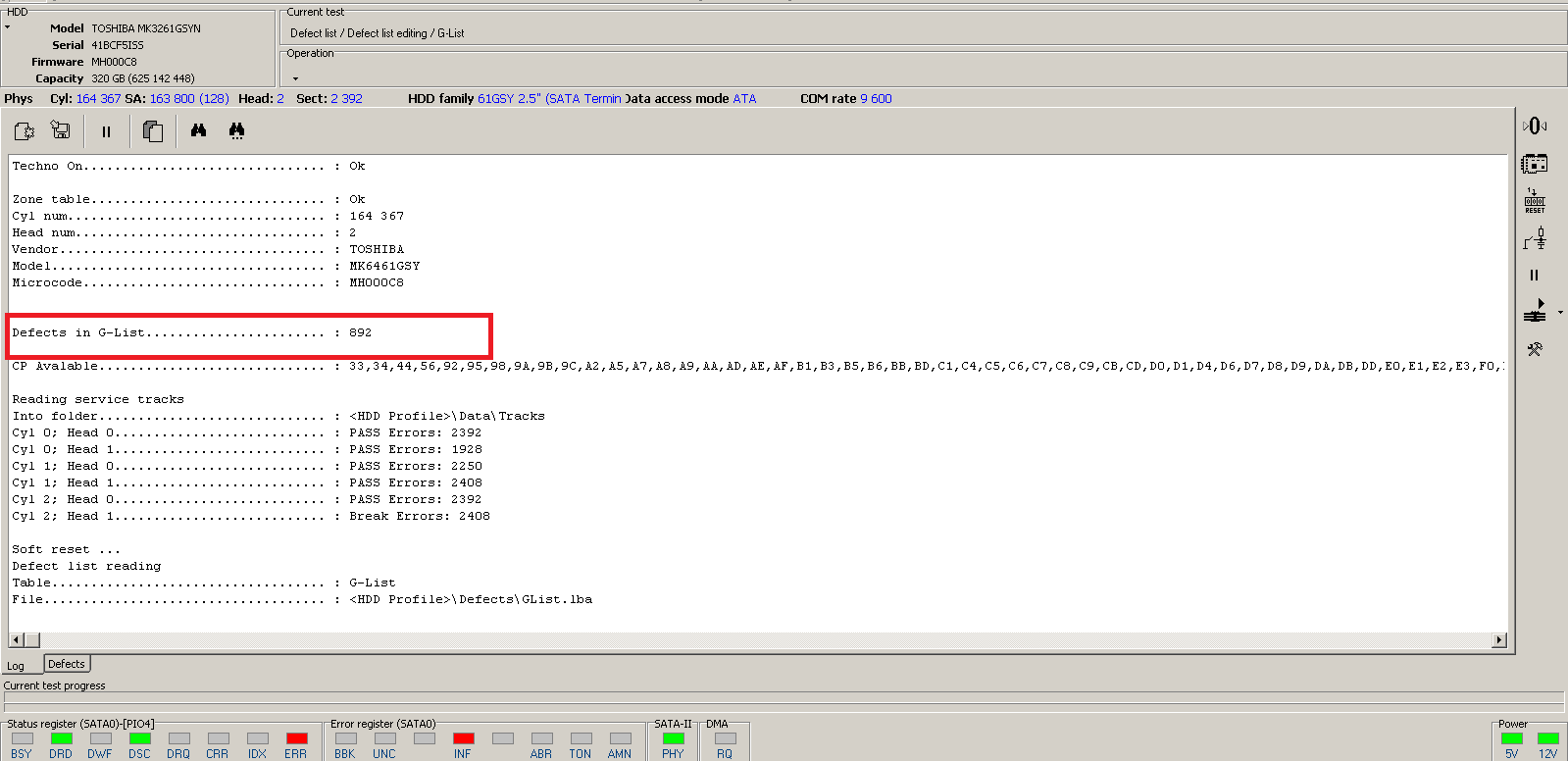The width and height of the screenshot is (1568, 761).
Task: Click the UNC error register indicator
Action: (x=385, y=738)
